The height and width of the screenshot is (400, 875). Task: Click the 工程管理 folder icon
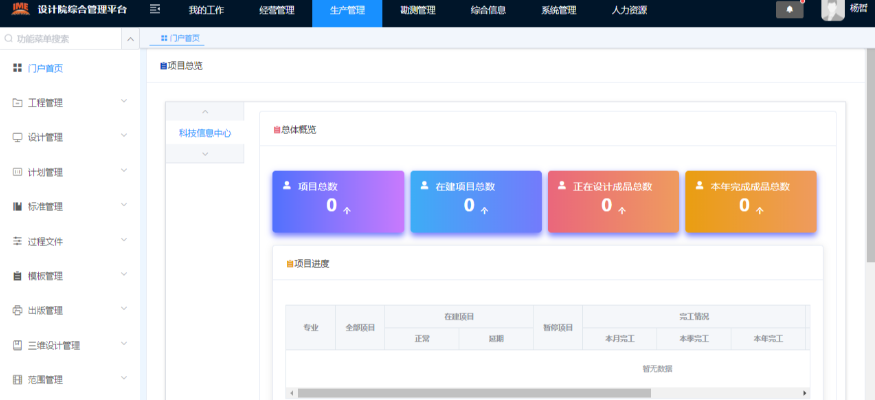point(17,103)
